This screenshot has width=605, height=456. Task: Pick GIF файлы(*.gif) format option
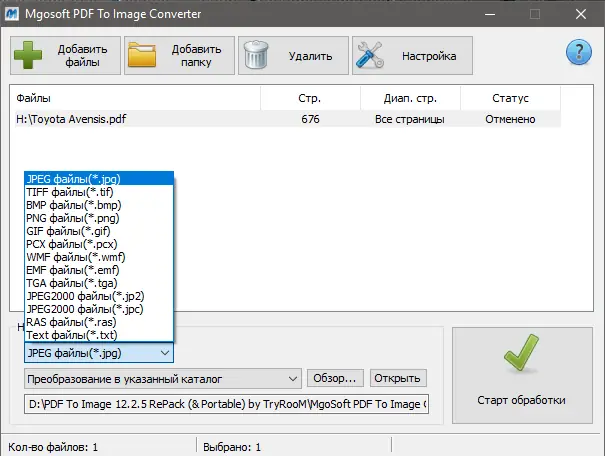[x=99, y=231]
